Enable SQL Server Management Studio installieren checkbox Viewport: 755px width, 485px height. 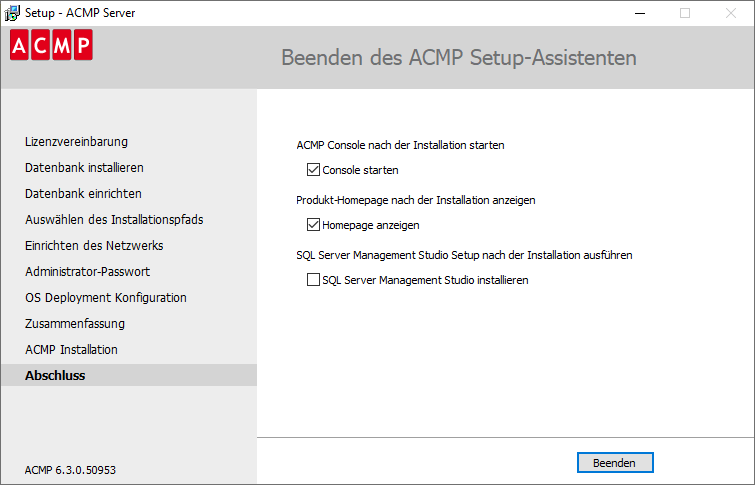313,280
